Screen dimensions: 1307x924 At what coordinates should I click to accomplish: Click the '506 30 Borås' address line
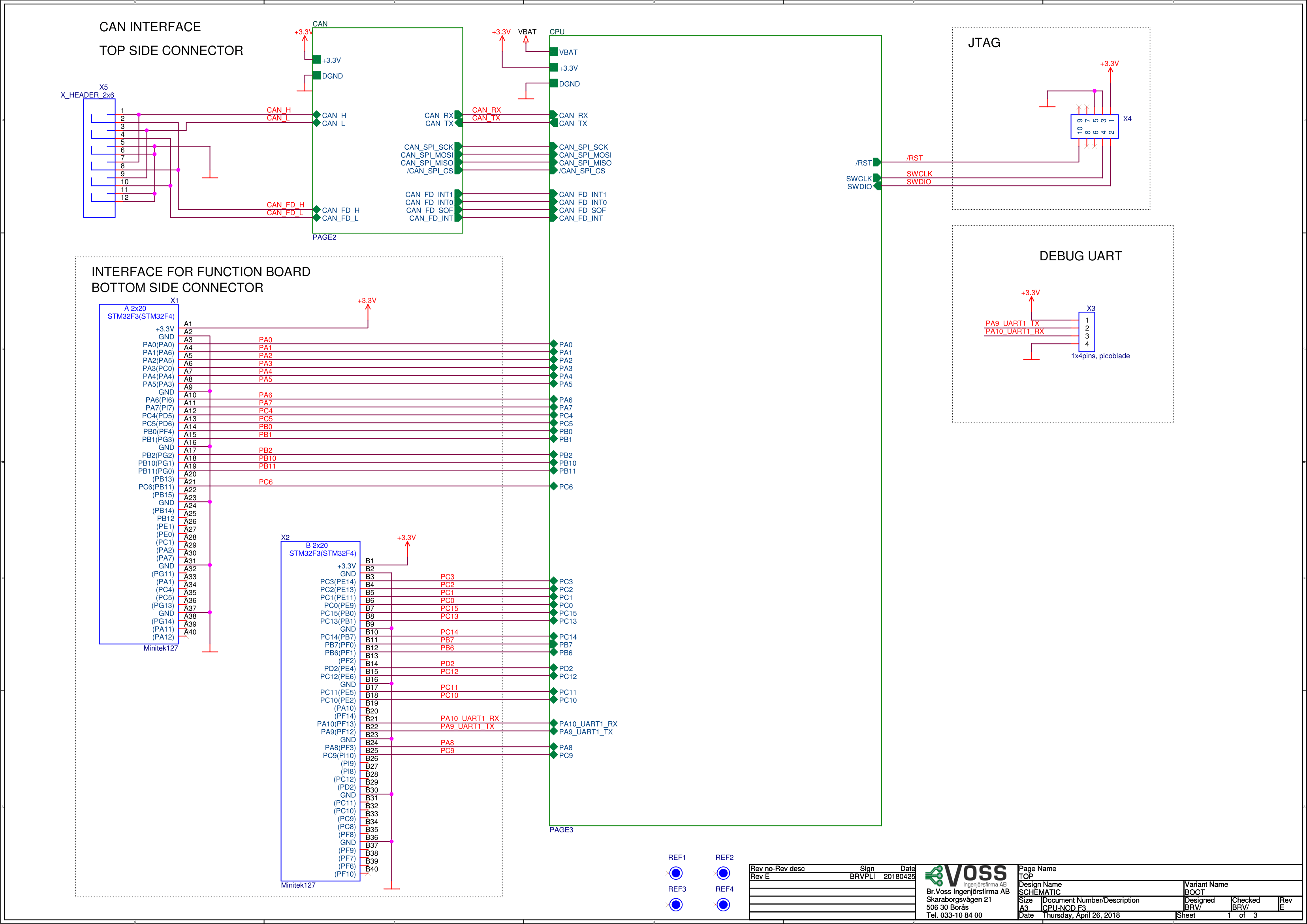947,907
